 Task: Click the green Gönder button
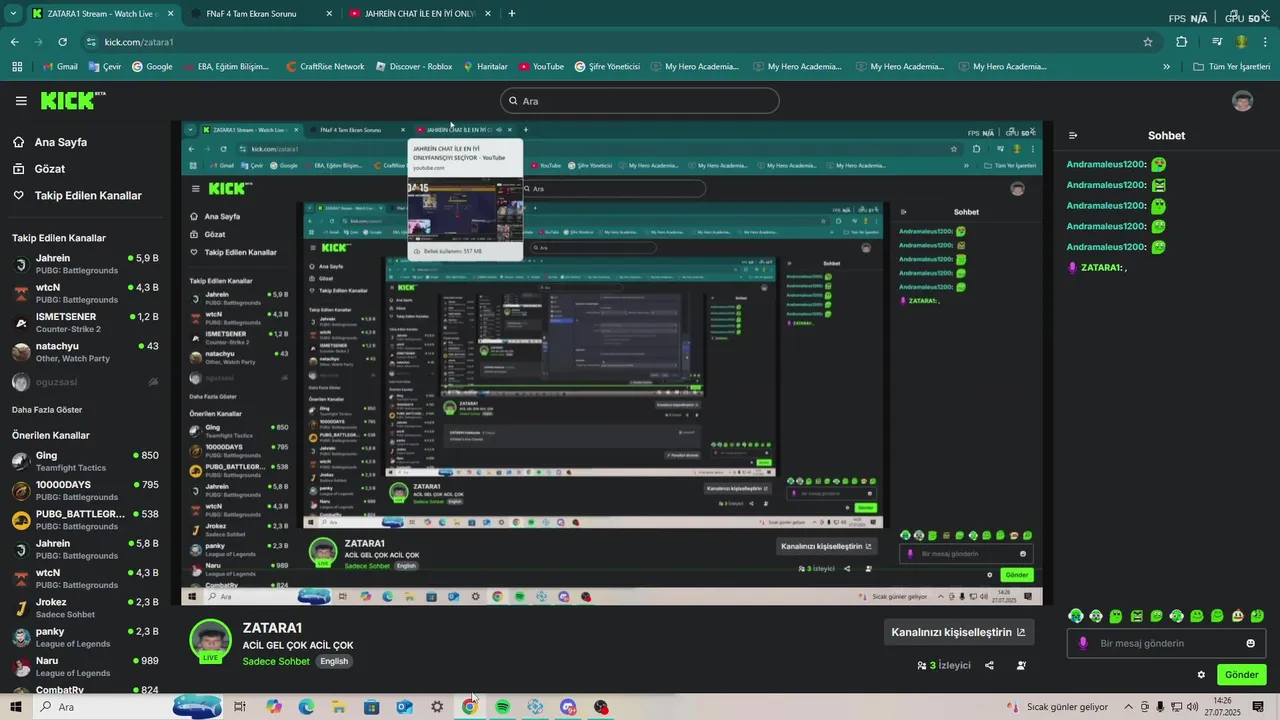(1241, 675)
